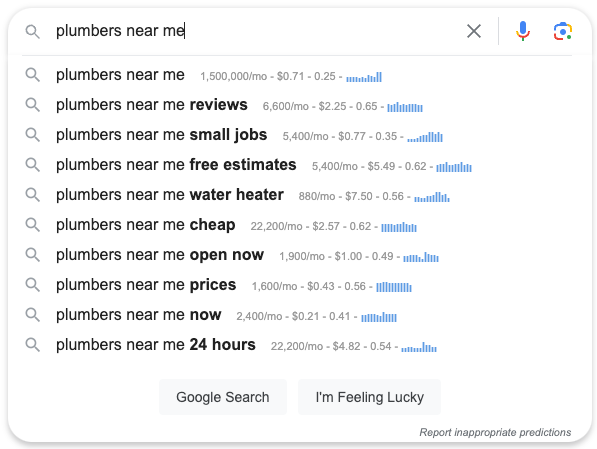The height and width of the screenshot is (449, 597).
Task: Click the magnifier icon beside 'open now' suggestion
Action: (33, 255)
